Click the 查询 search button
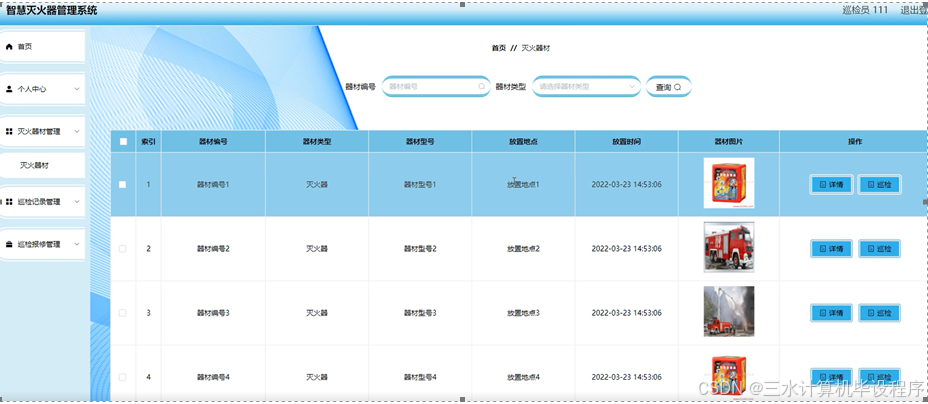 point(668,87)
